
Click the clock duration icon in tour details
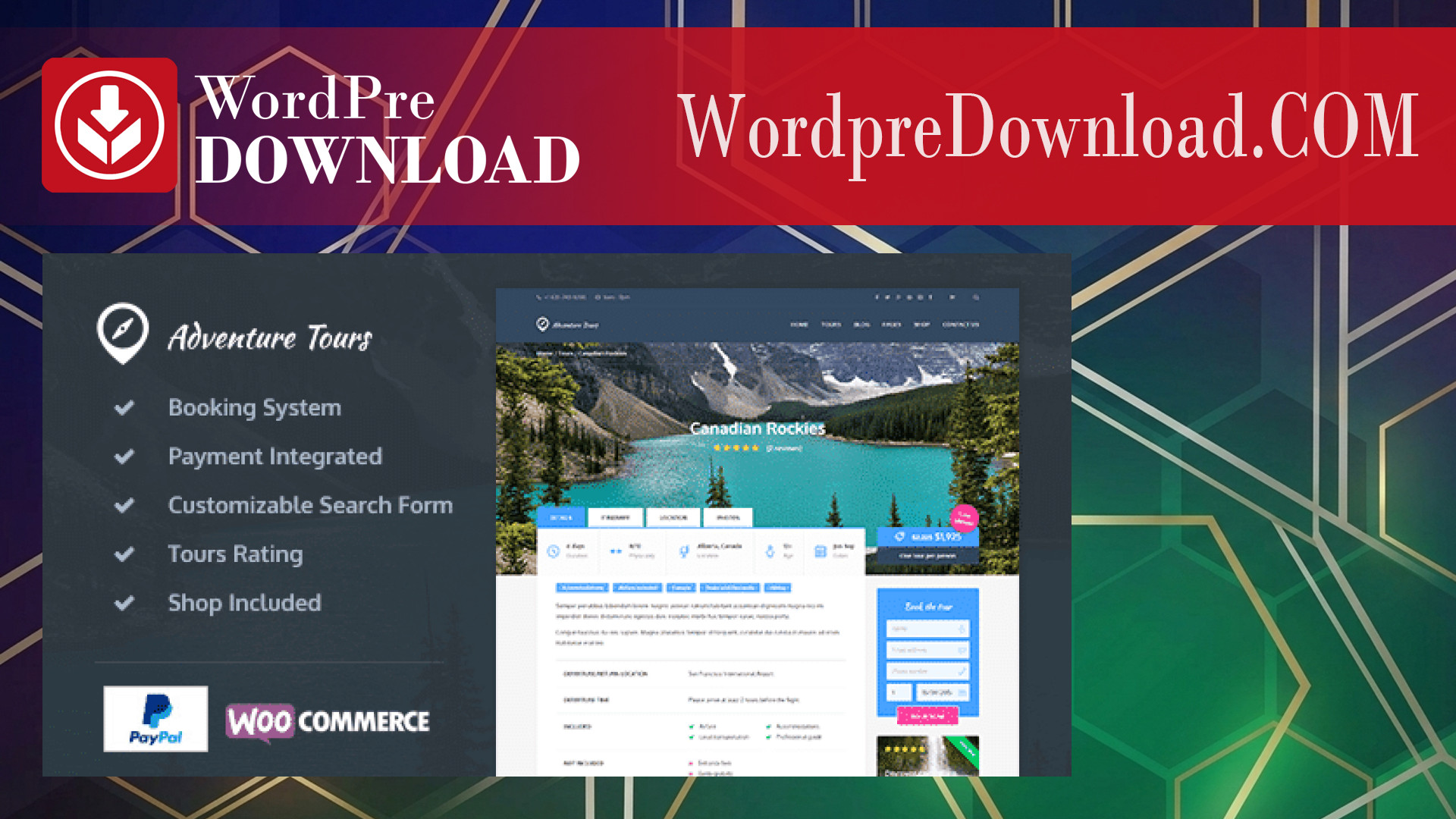pyautogui.click(x=553, y=551)
